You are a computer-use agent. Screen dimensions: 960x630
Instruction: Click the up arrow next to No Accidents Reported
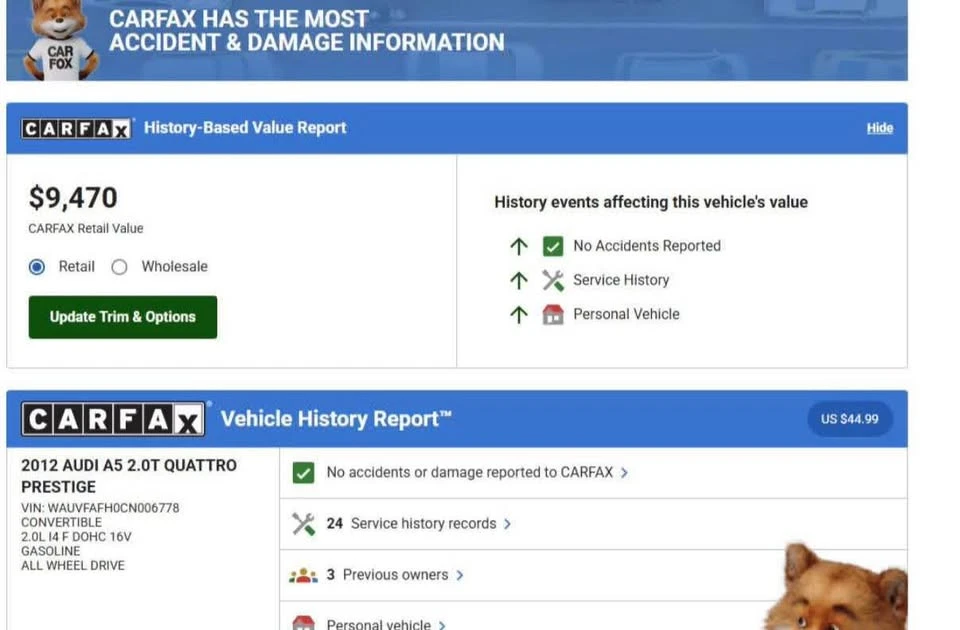(519, 246)
